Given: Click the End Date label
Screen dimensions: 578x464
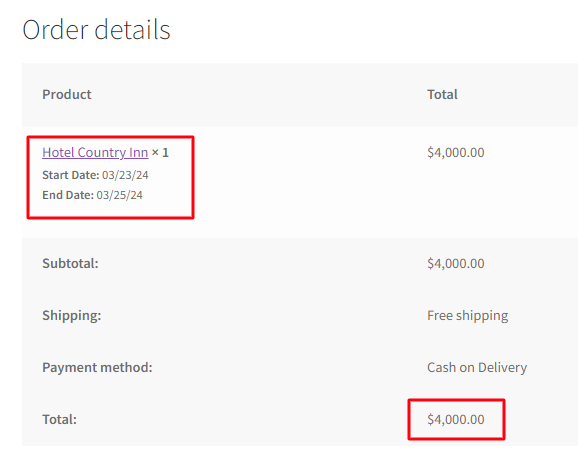Looking at the screenshot, I should (68, 195).
